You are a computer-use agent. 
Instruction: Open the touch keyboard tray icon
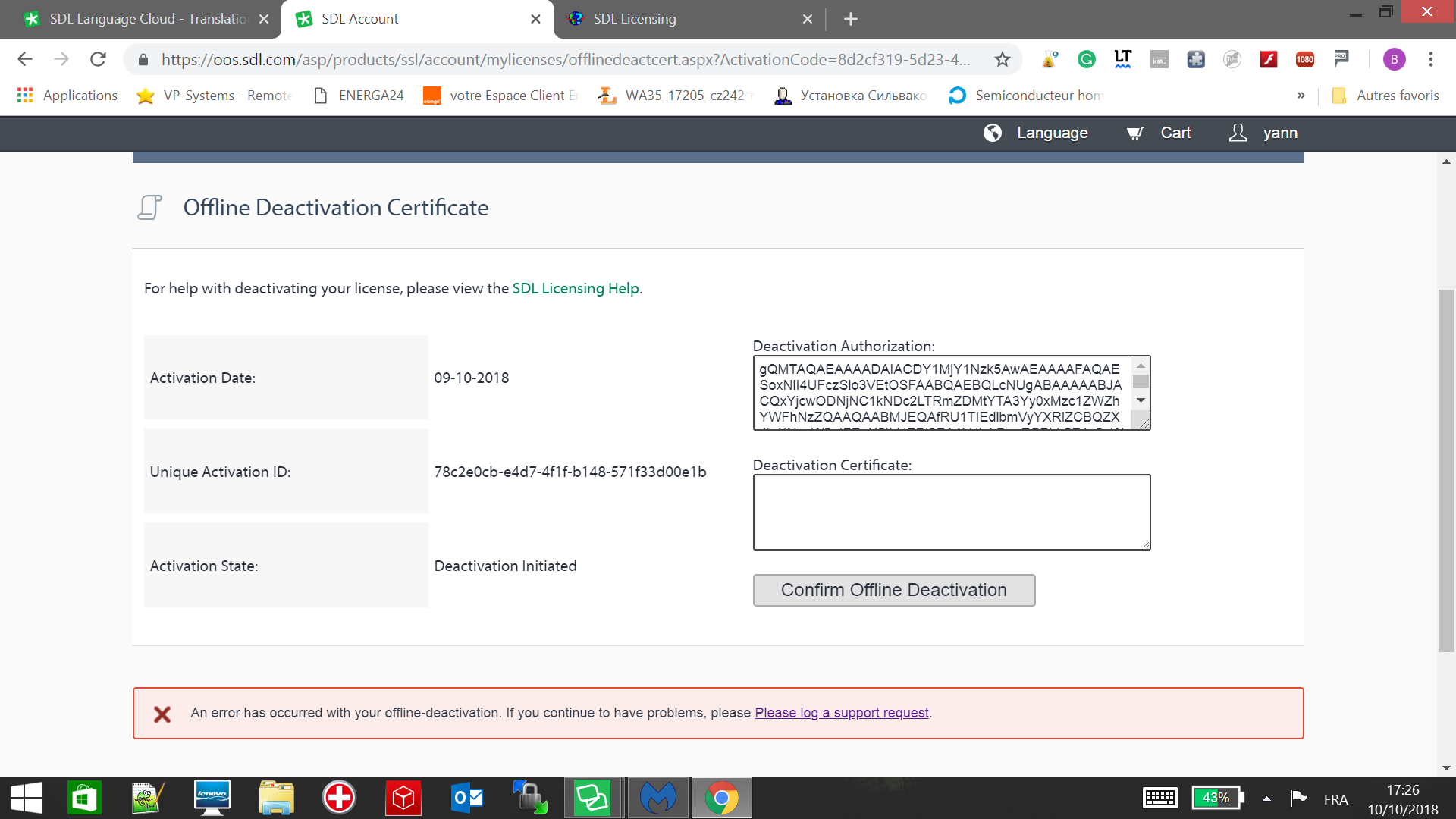tap(1159, 798)
